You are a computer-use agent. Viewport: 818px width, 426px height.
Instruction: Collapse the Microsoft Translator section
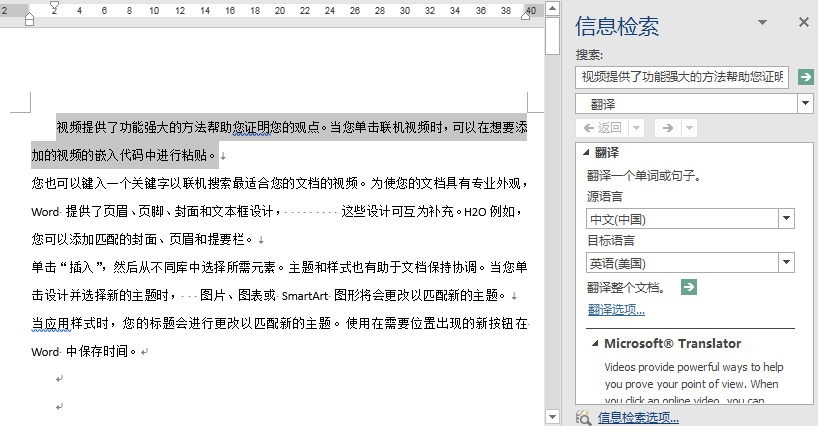point(595,344)
